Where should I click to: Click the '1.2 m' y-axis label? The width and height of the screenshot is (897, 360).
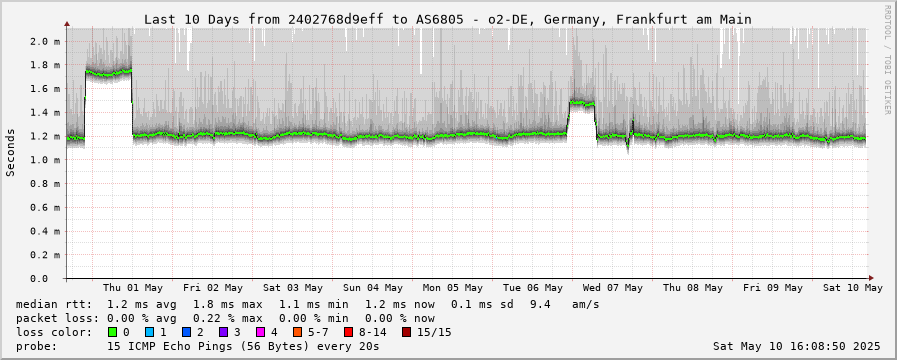(45, 136)
